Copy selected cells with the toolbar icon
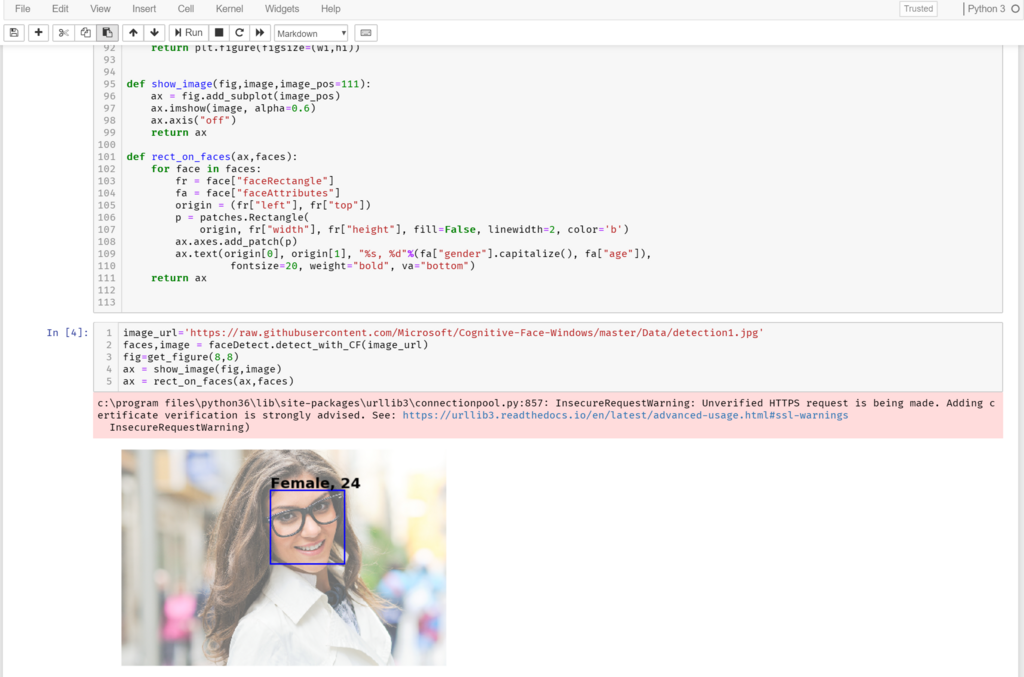This screenshot has height=677, width=1024. click(86, 33)
